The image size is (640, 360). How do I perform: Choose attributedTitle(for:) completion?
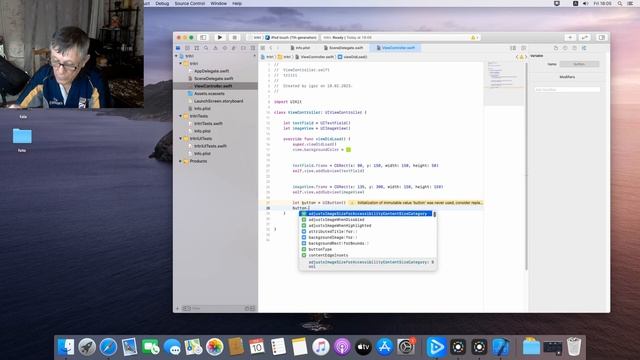(366, 231)
